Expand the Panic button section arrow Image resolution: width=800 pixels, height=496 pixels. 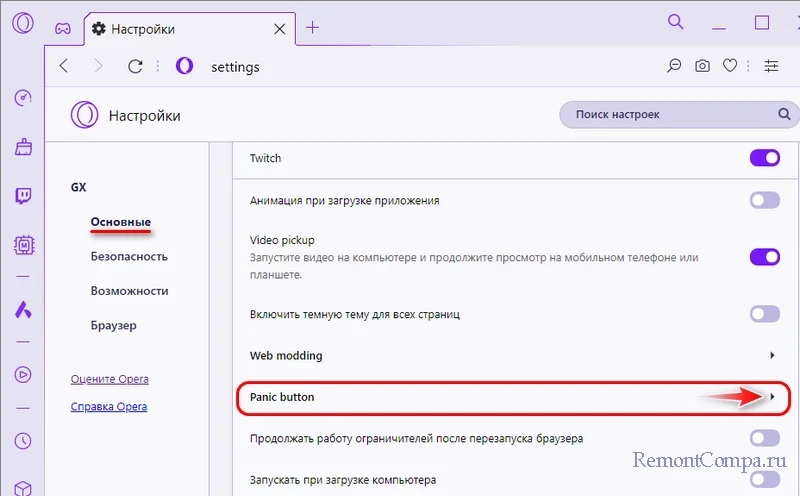point(772,398)
